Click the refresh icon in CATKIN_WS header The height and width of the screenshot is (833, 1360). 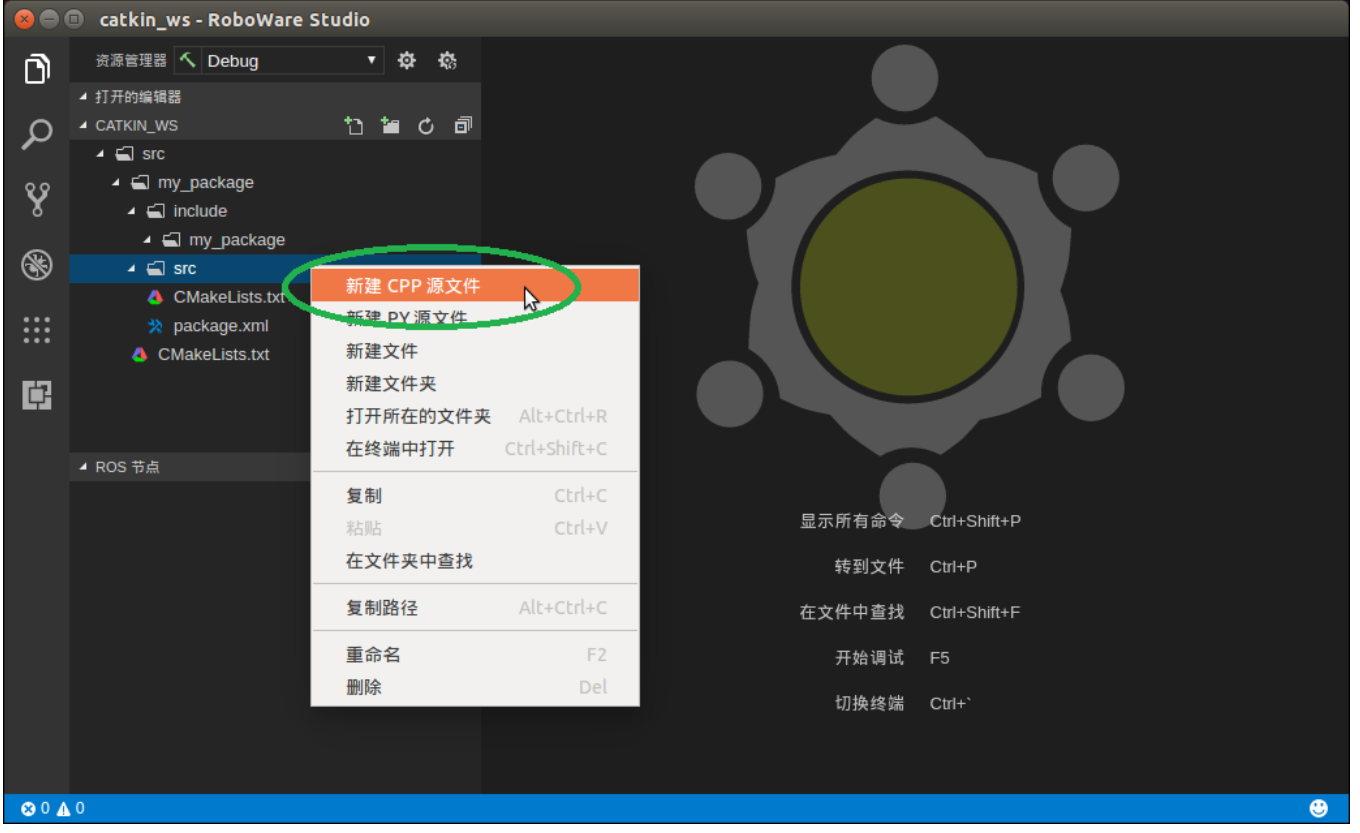pyautogui.click(x=426, y=126)
